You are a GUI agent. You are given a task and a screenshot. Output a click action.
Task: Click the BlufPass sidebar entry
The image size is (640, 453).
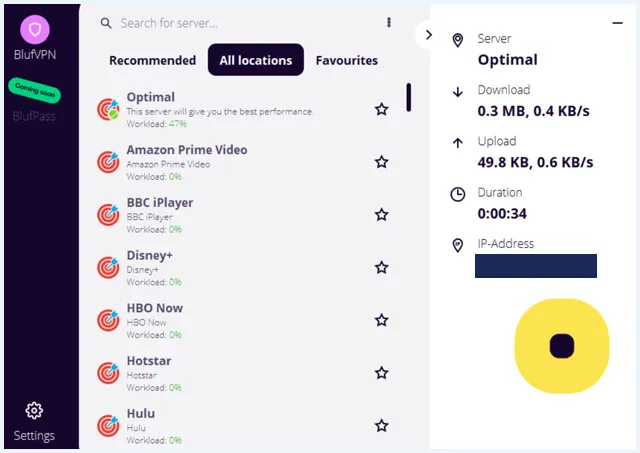(x=34, y=116)
